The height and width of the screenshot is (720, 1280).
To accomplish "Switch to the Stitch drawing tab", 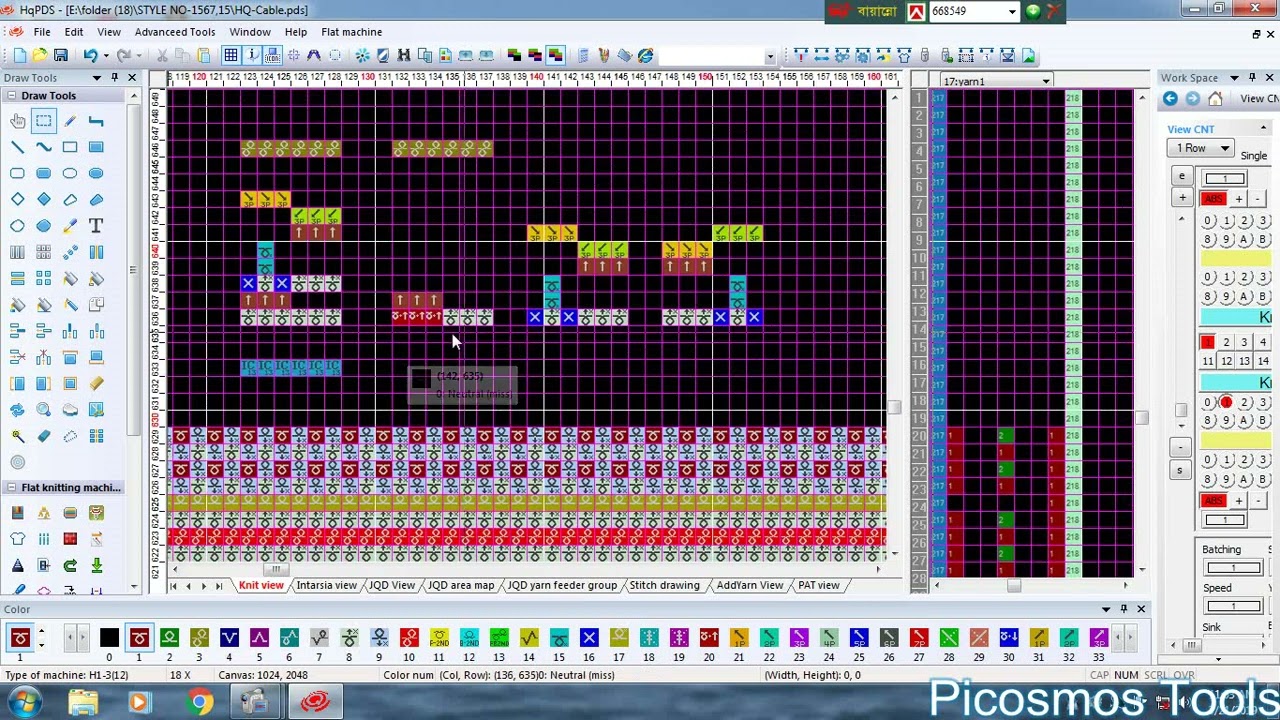I will (x=664, y=585).
